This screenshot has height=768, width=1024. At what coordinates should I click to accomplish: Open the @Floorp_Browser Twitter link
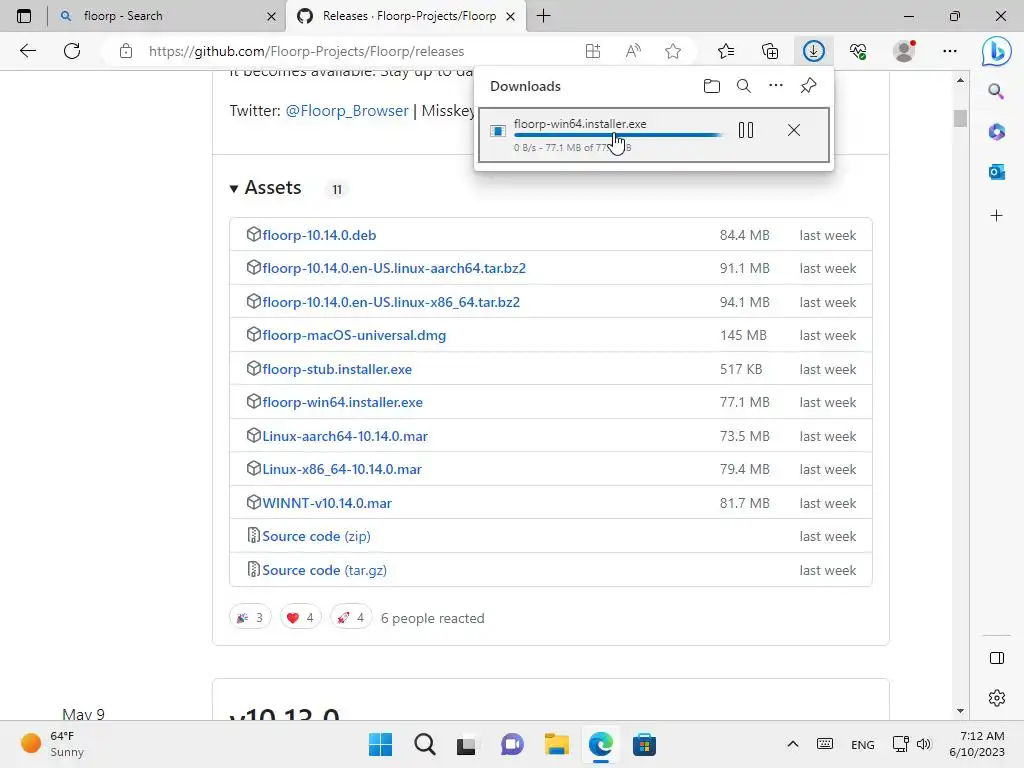tap(347, 110)
